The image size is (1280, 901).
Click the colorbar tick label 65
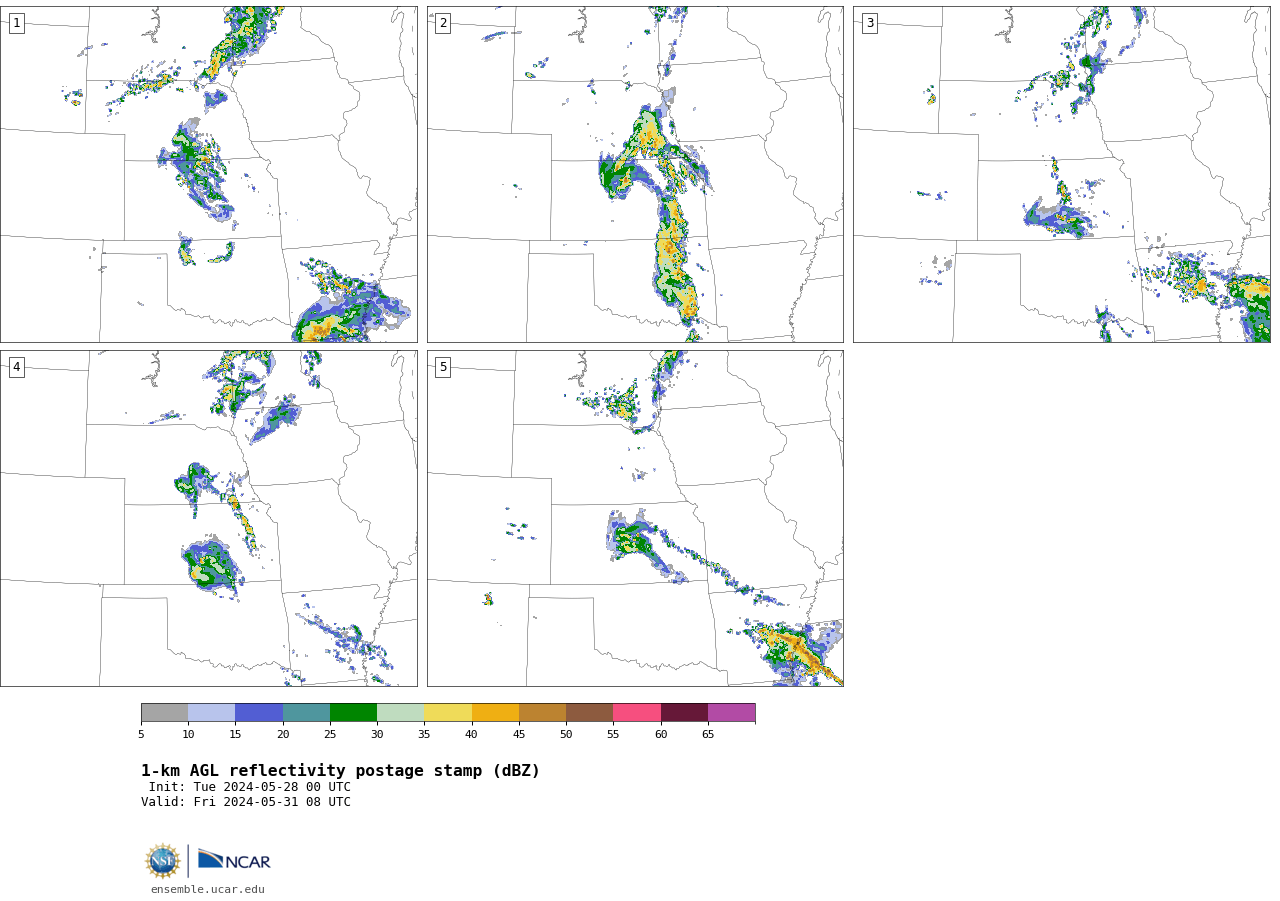(x=708, y=735)
